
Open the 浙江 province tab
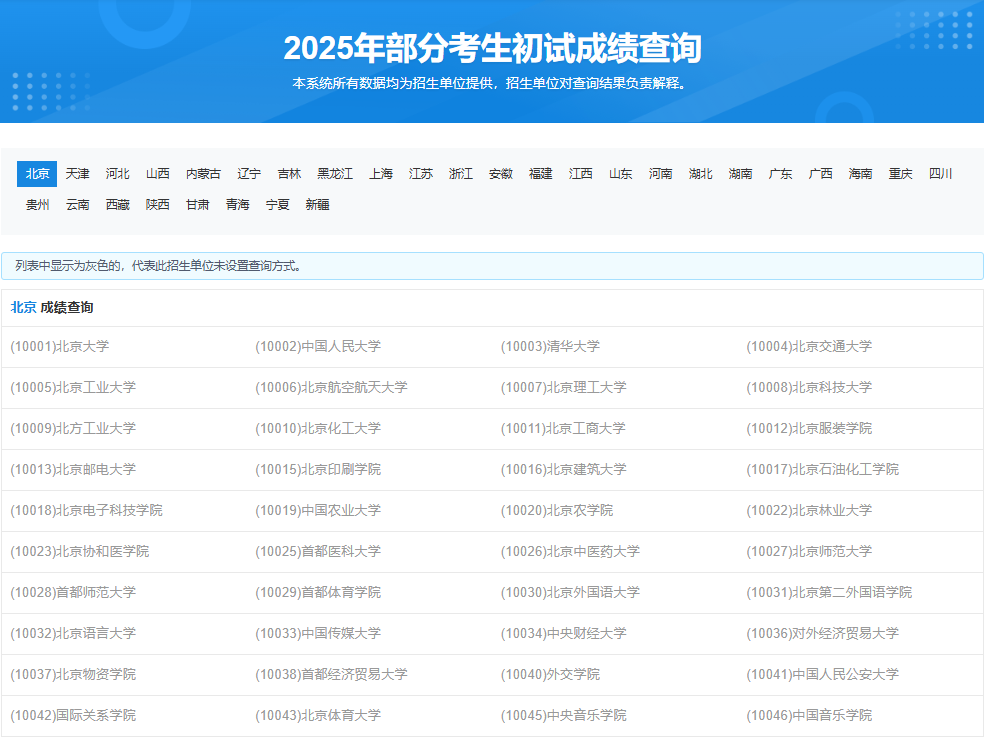point(461,174)
